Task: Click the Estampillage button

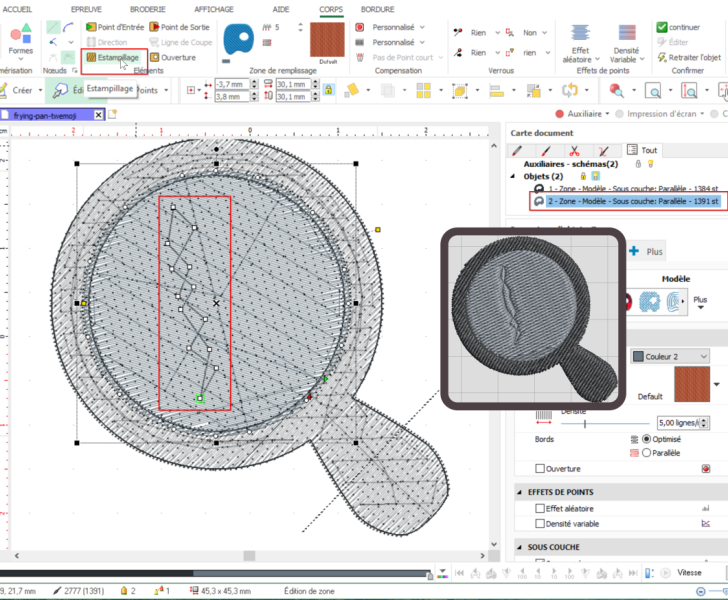Action: click(113, 58)
